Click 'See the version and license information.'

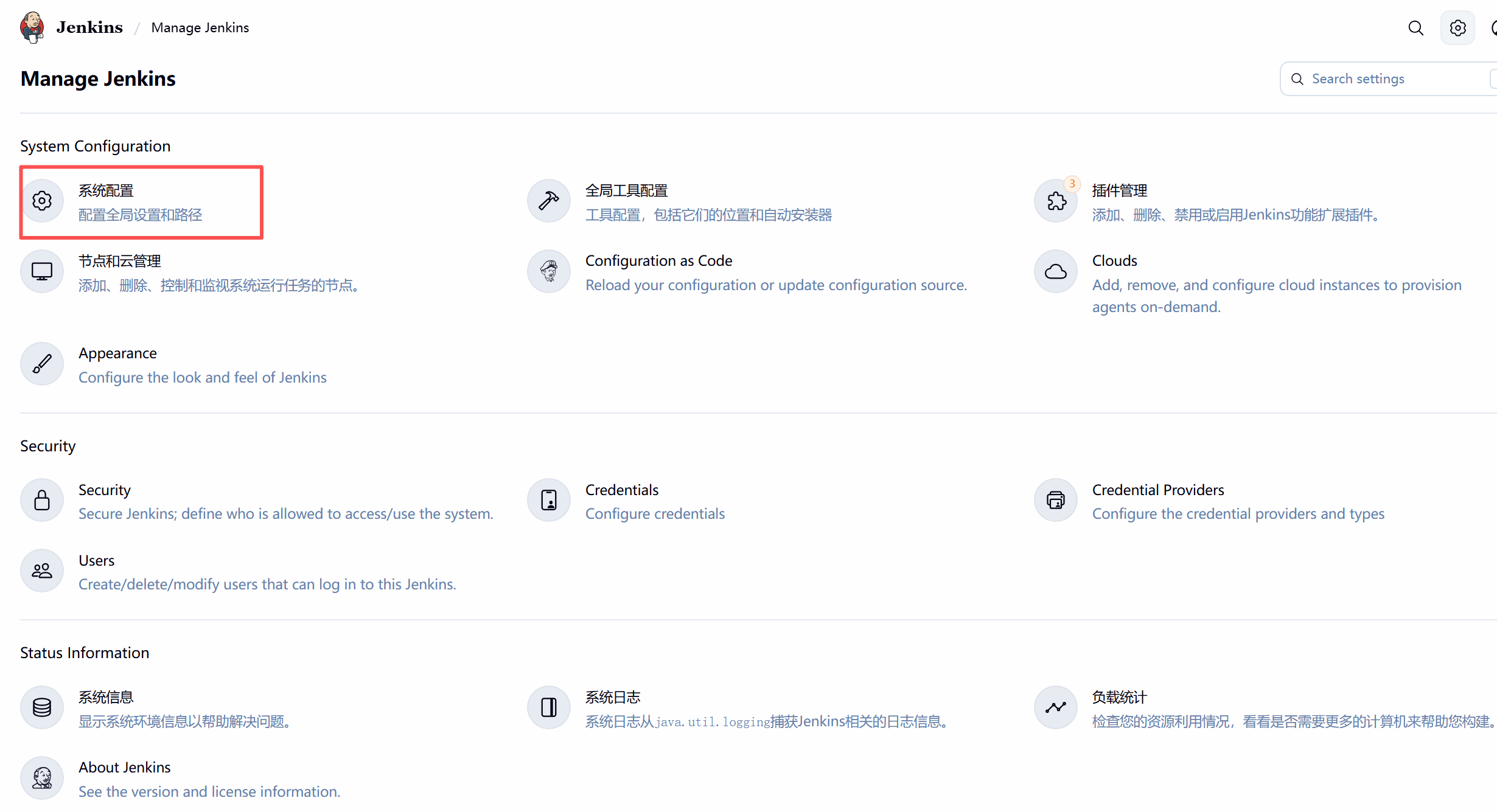pos(209,792)
